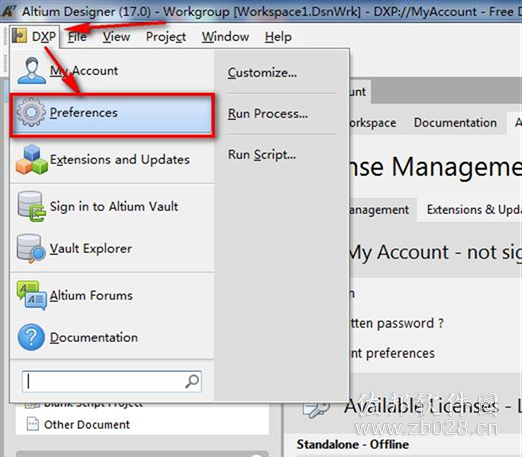Image resolution: width=522 pixels, height=457 pixels.
Task: Click the DXP menu logo icon
Action: coord(19,35)
